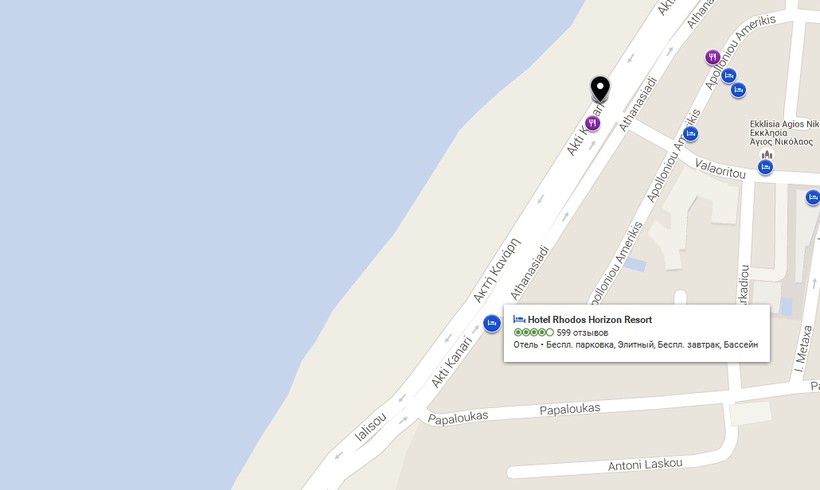
Task: Click the black location pin marker
Action: tap(600, 89)
